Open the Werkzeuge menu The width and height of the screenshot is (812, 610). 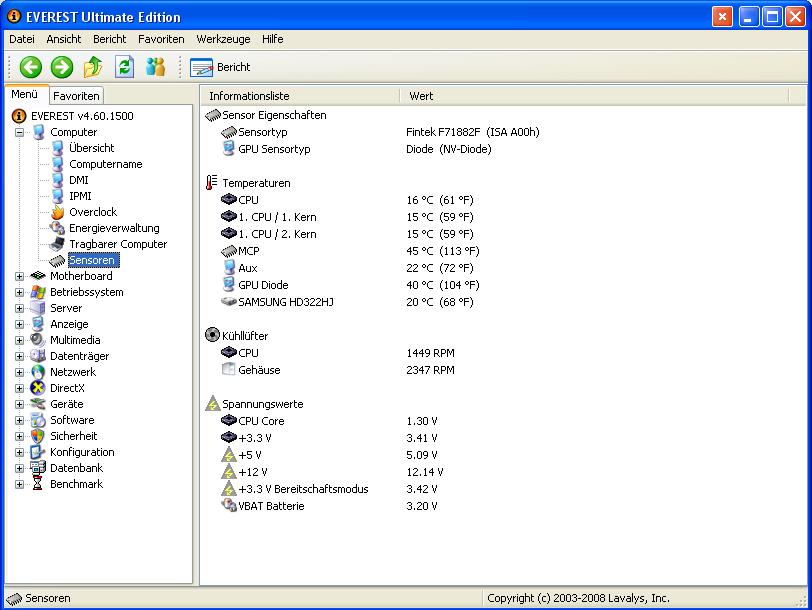click(x=223, y=39)
